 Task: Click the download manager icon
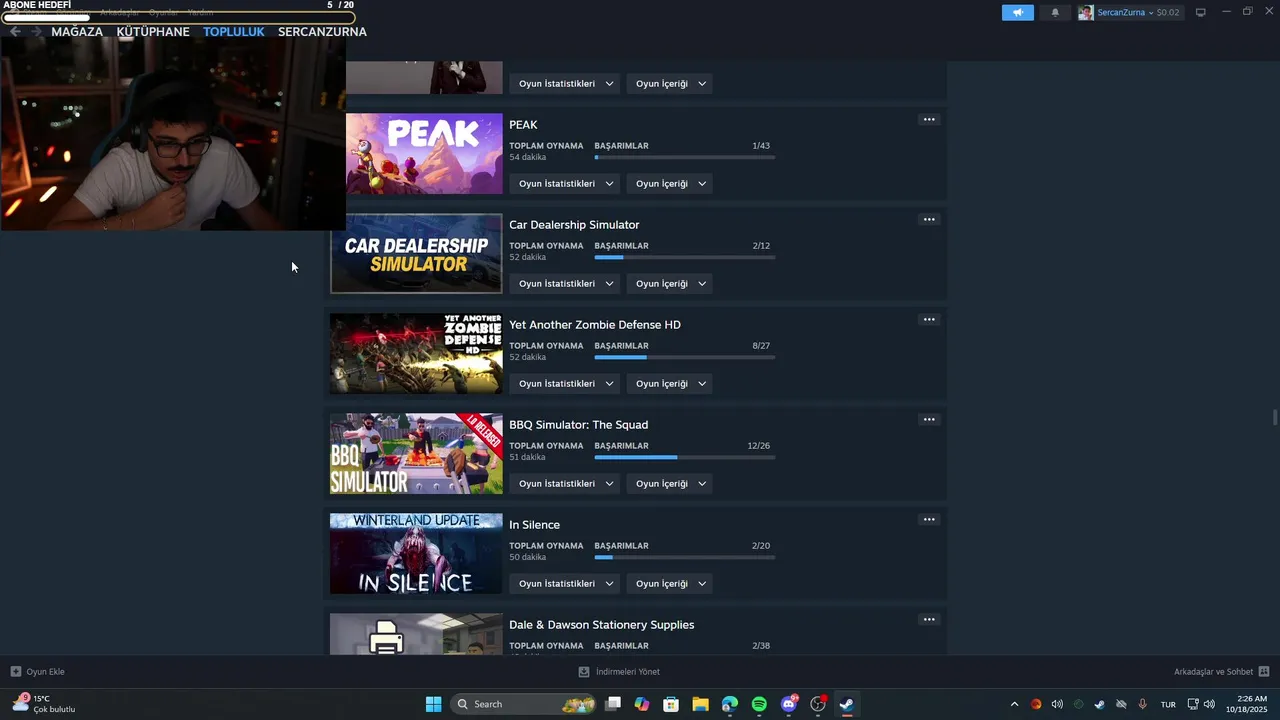click(584, 672)
